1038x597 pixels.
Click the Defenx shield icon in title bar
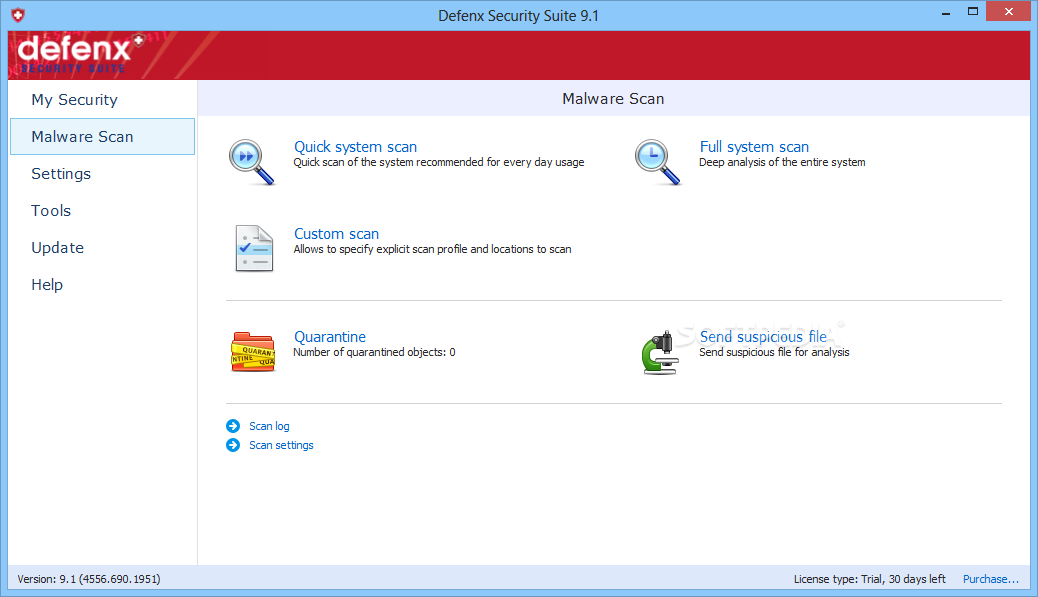click(x=18, y=15)
